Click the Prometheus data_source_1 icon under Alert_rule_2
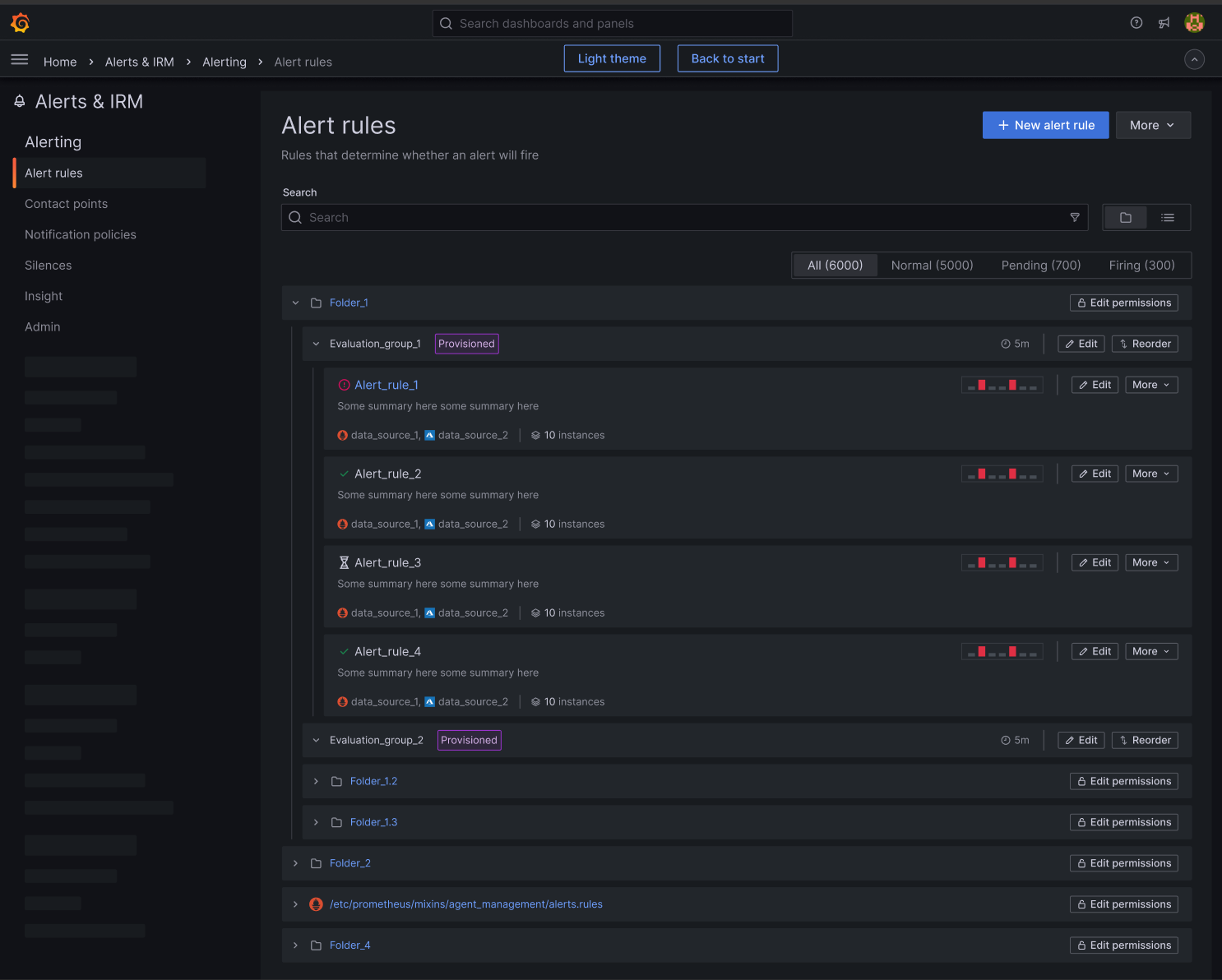Screen dimensions: 1222x980 342,524
